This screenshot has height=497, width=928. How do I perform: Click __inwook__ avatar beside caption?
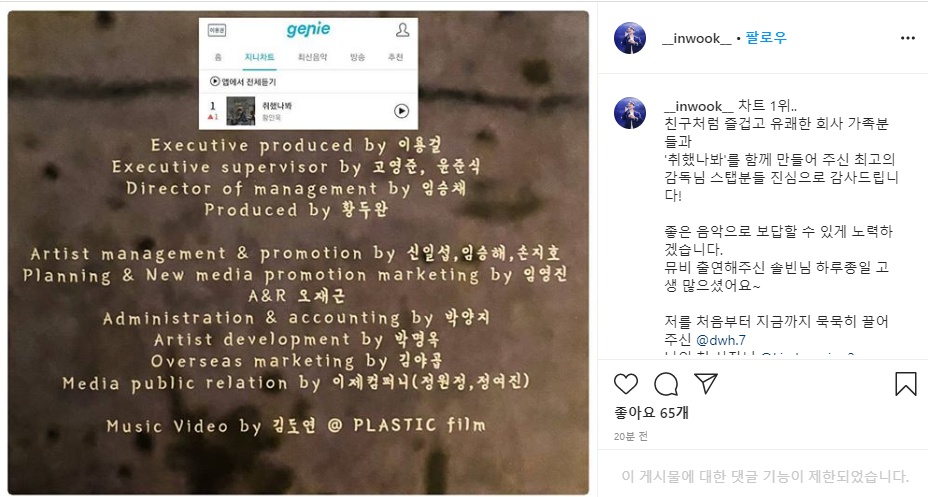pyautogui.click(x=630, y=113)
